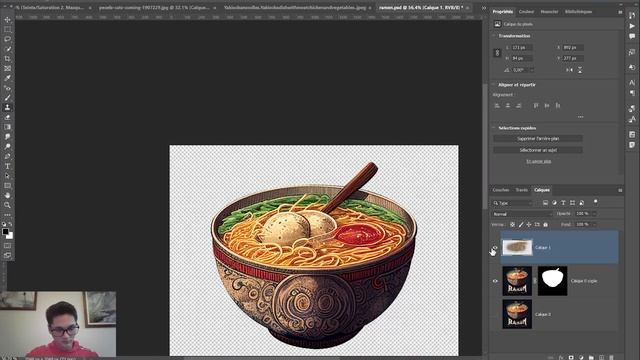The image size is (640, 360).
Task: Hide the Calque 0 copie layer
Action: (x=495, y=281)
